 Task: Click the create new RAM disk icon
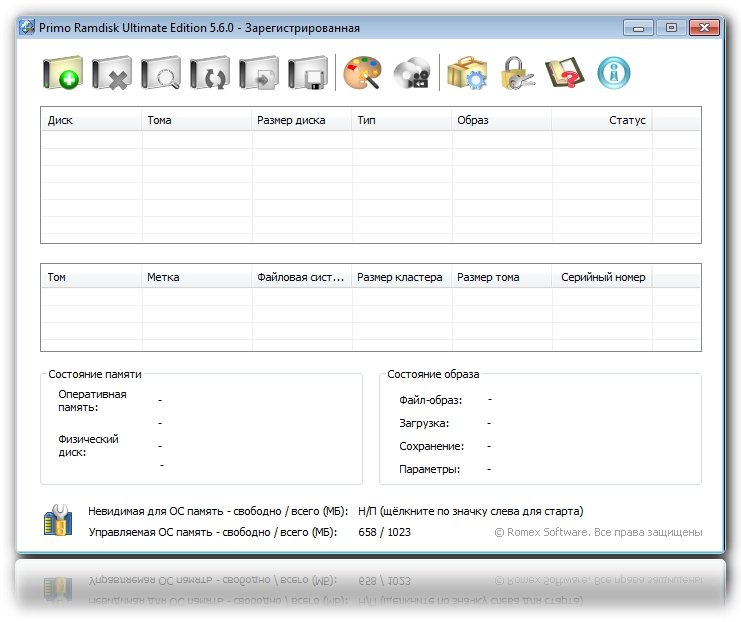click(x=62, y=74)
